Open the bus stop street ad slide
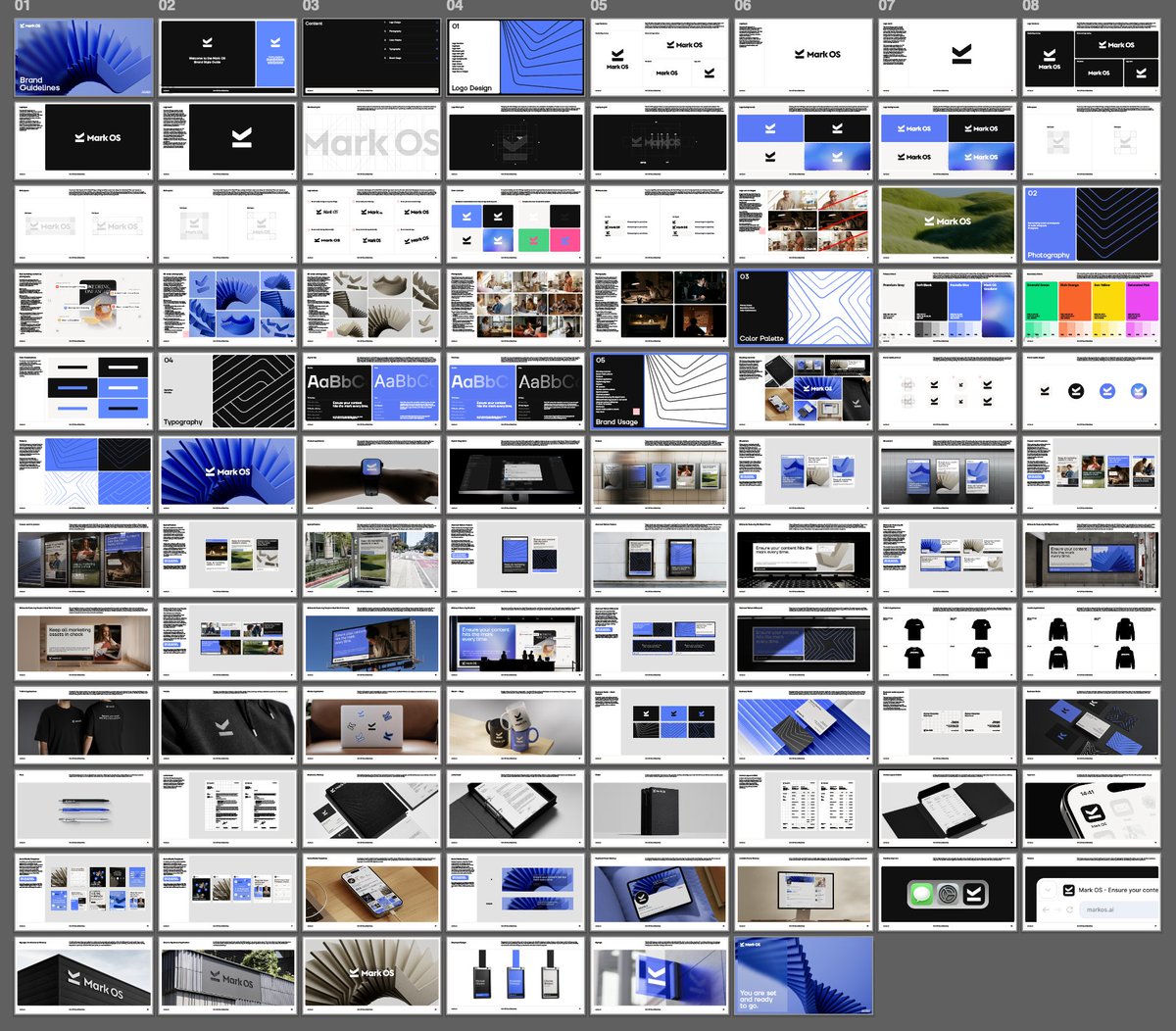Image resolution: width=1176 pixels, height=1031 pixels. [x=371, y=558]
